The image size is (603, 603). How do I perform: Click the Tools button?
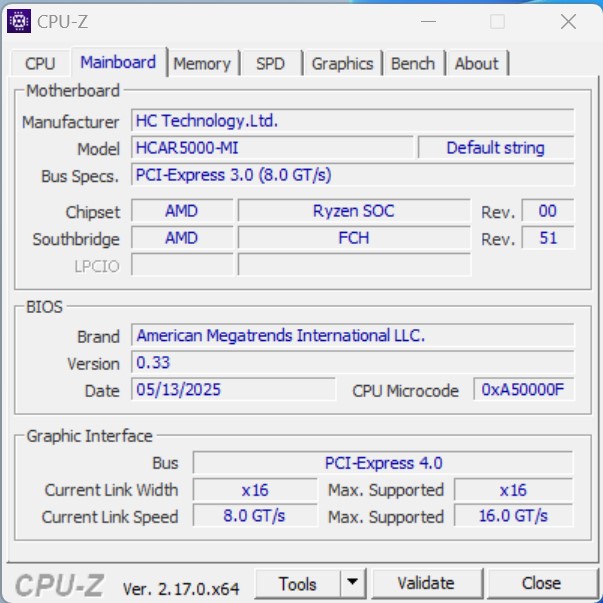(298, 583)
